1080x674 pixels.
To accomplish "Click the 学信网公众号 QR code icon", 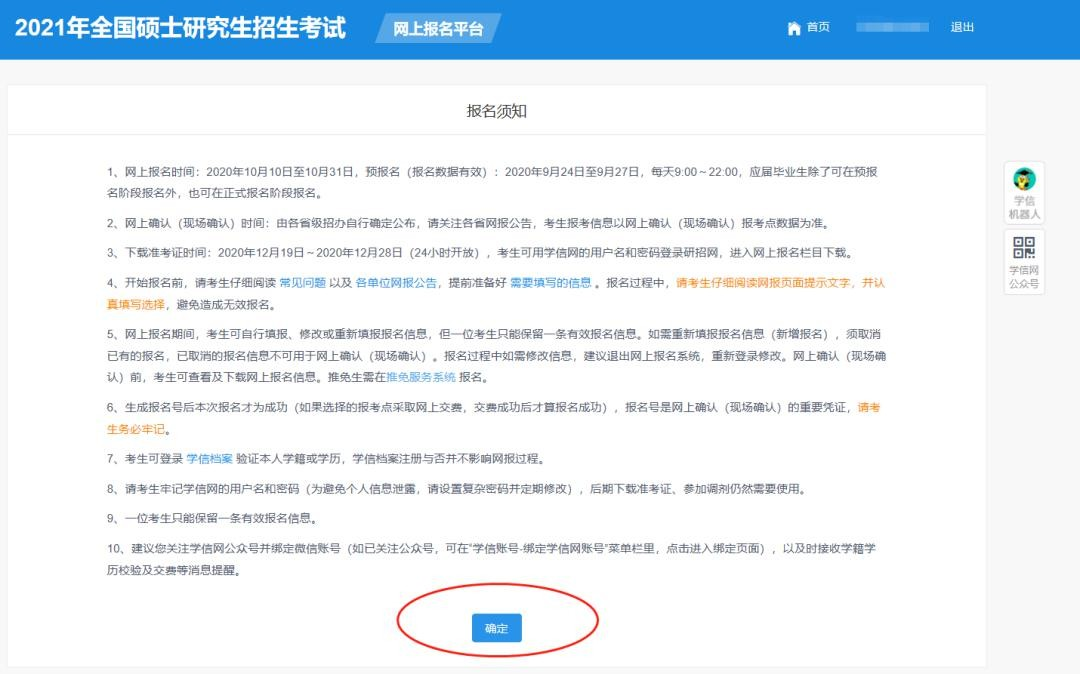I will point(1023,249).
